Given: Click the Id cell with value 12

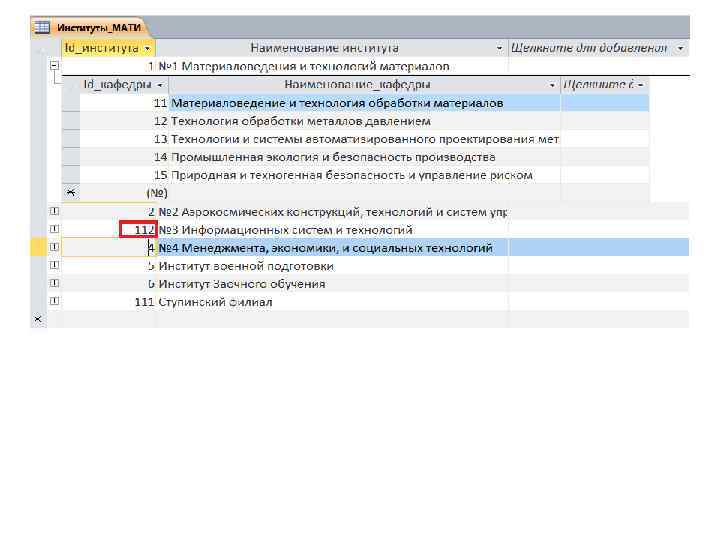Looking at the screenshot, I should pyautogui.click(x=124, y=121).
